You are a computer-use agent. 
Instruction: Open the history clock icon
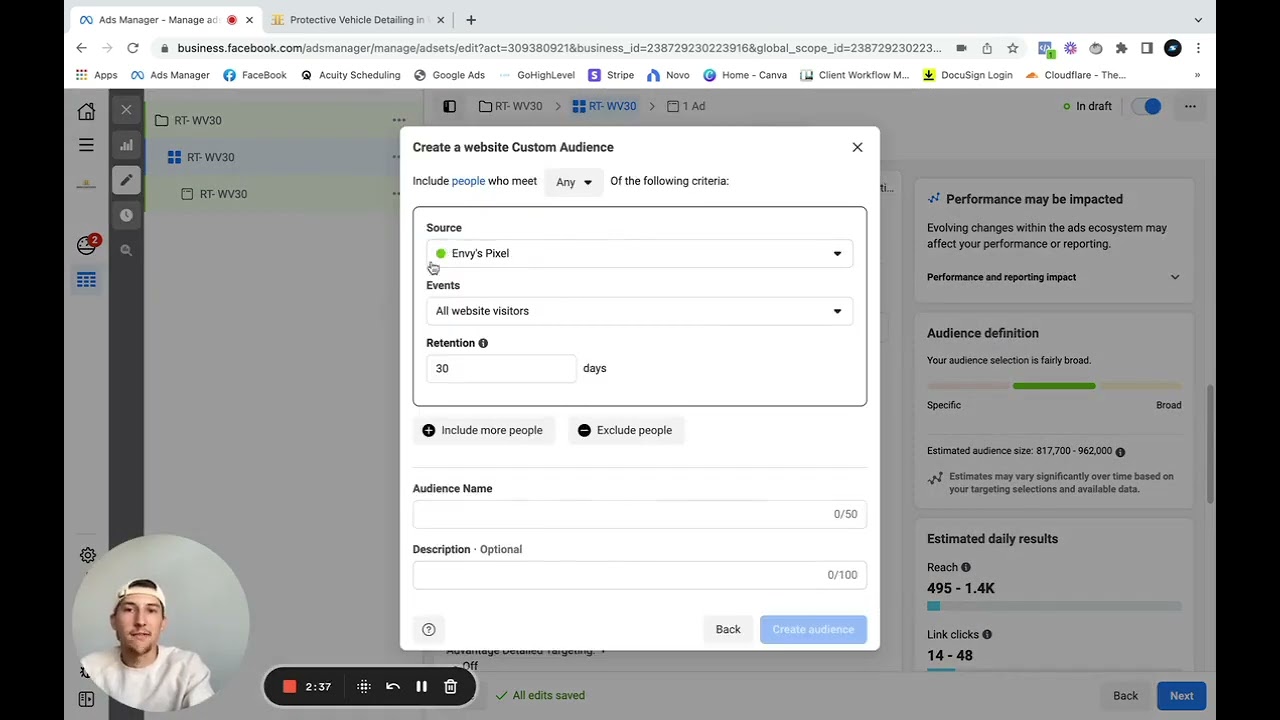pyautogui.click(x=126, y=215)
